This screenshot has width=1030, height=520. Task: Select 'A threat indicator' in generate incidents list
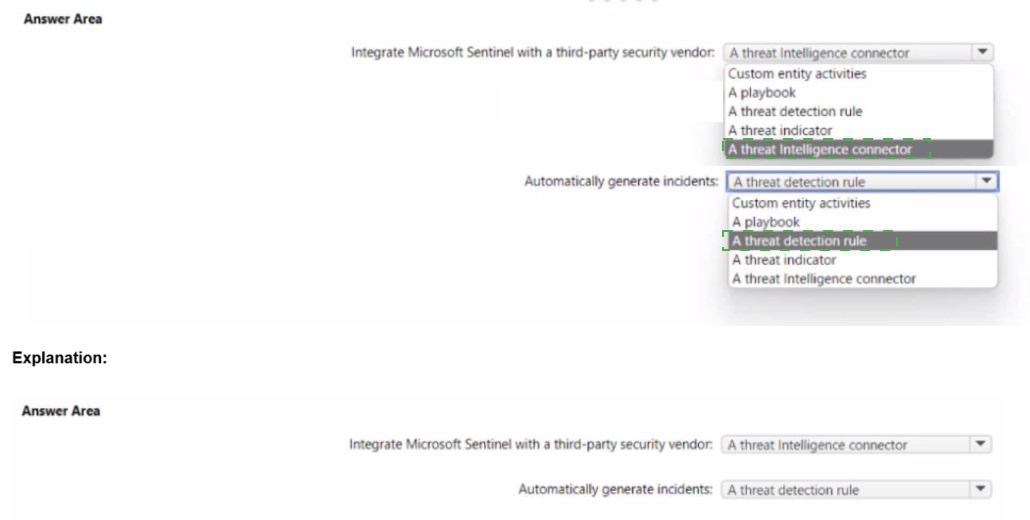pos(784,260)
